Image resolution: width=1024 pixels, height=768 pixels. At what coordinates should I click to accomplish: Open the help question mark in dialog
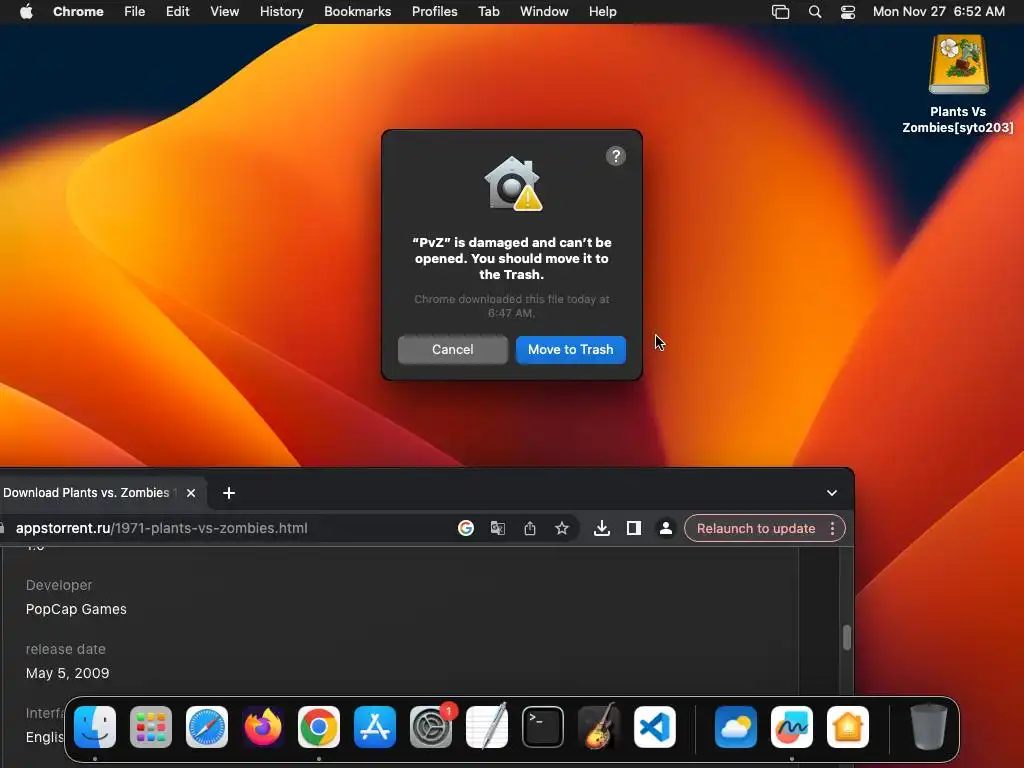tap(615, 156)
